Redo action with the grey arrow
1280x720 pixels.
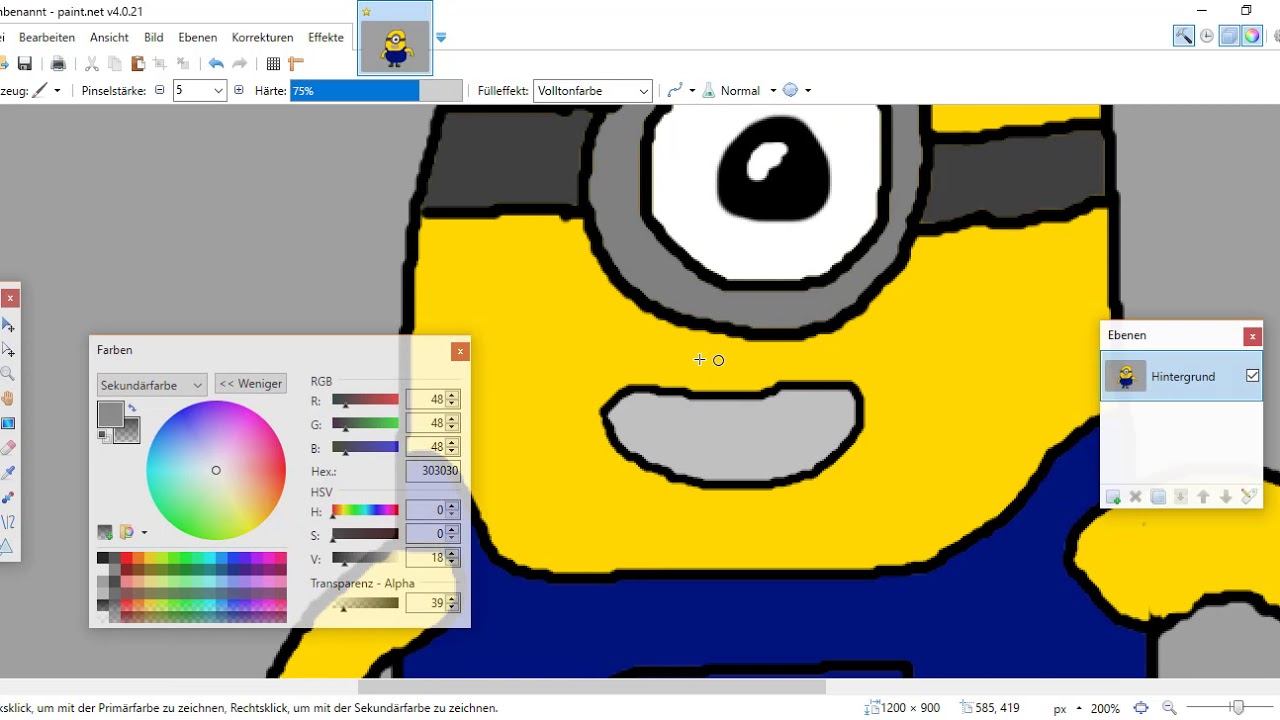(240, 64)
